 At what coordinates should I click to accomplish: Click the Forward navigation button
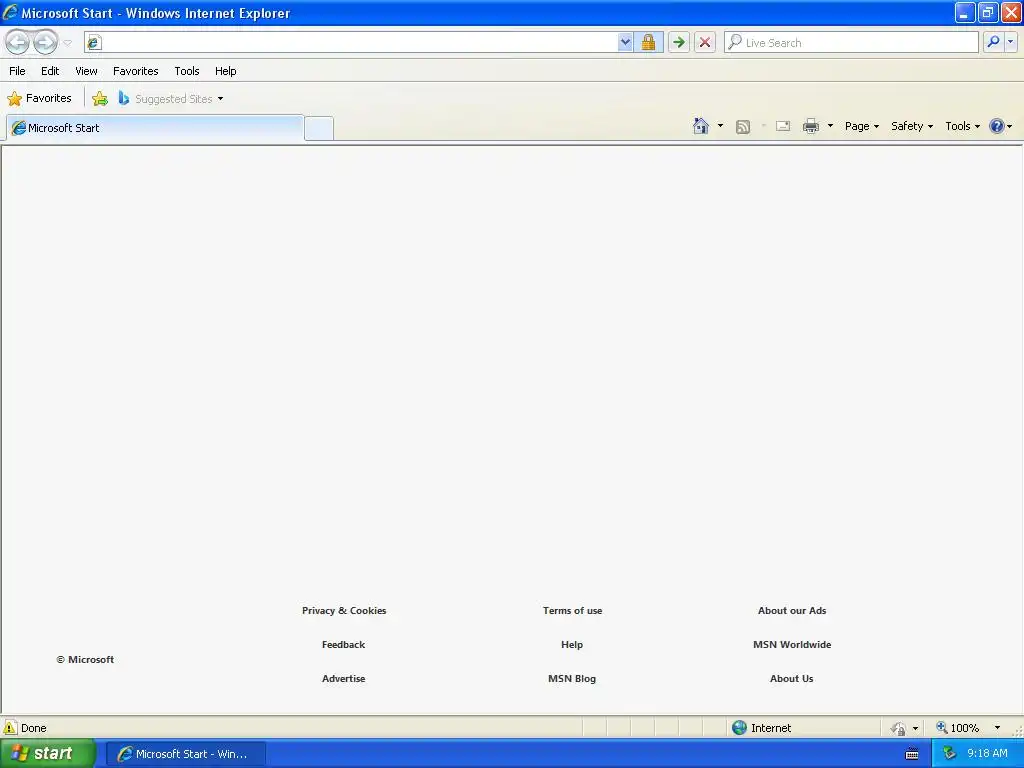[x=45, y=42]
